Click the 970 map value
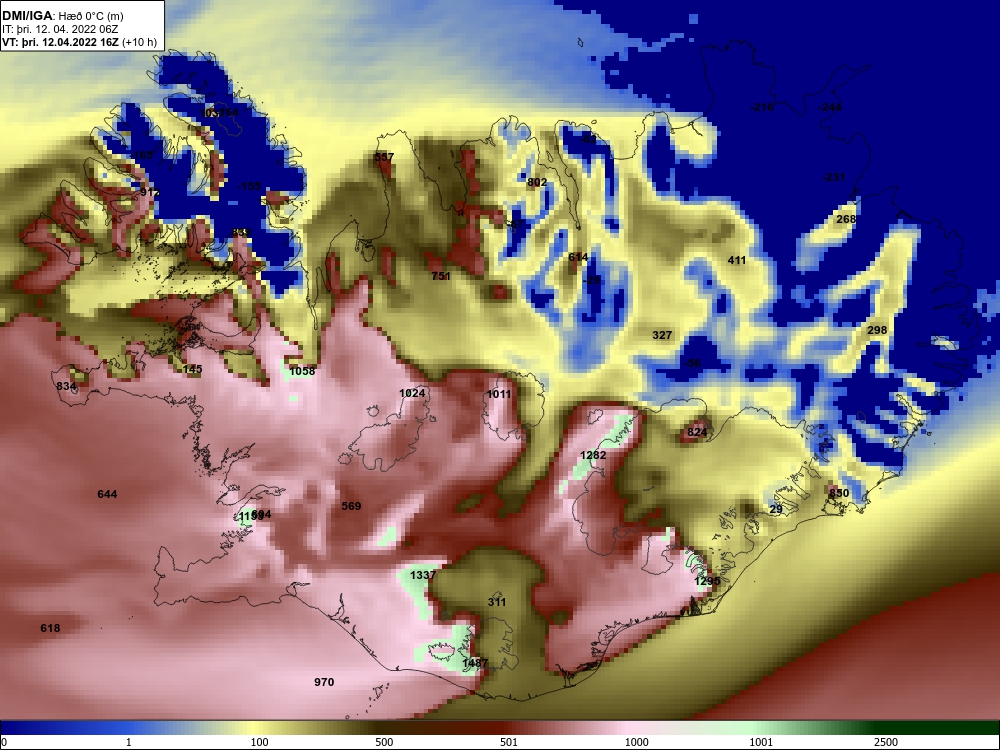Image resolution: width=1000 pixels, height=750 pixels. tap(324, 682)
